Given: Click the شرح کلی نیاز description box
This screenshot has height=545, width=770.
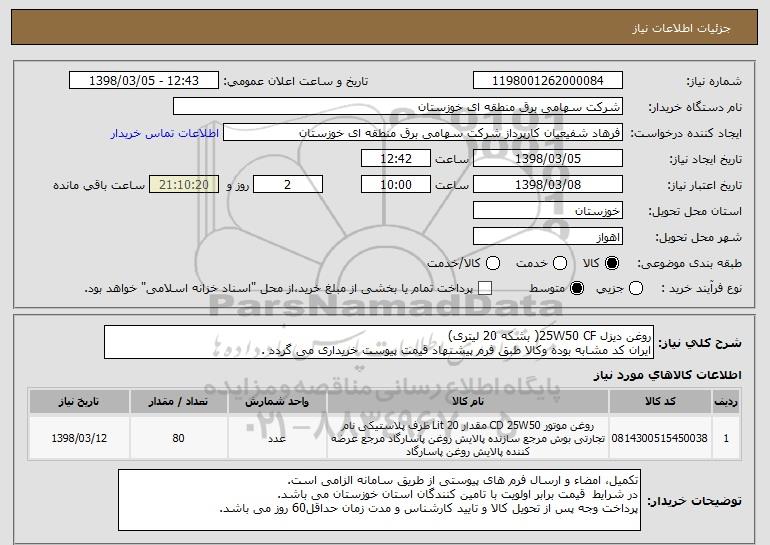Looking at the screenshot, I should 379,342.
